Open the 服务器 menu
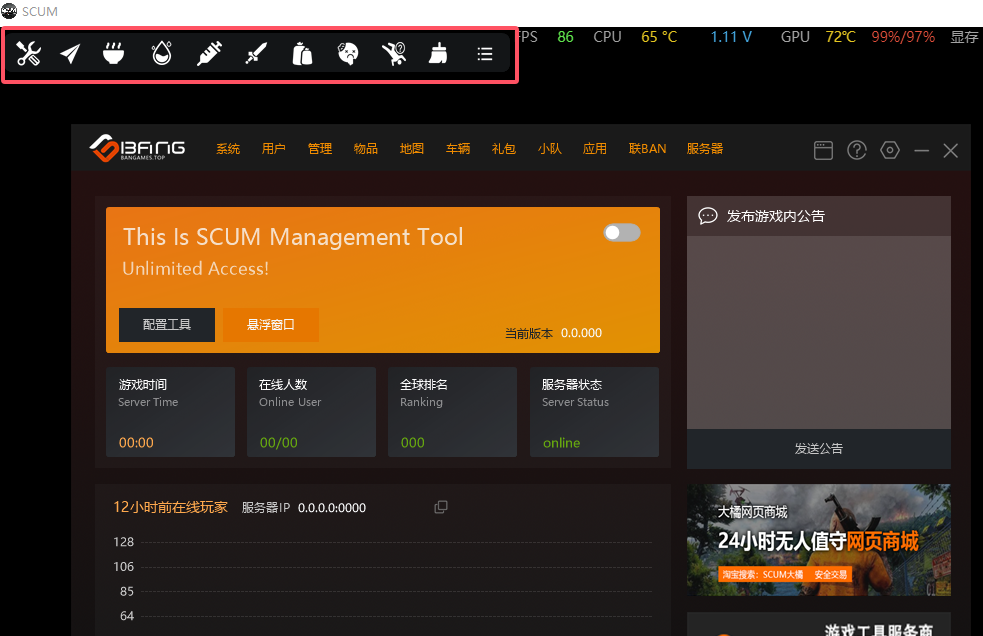Viewport: 983px width, 636px height. (x=705, y=149)
